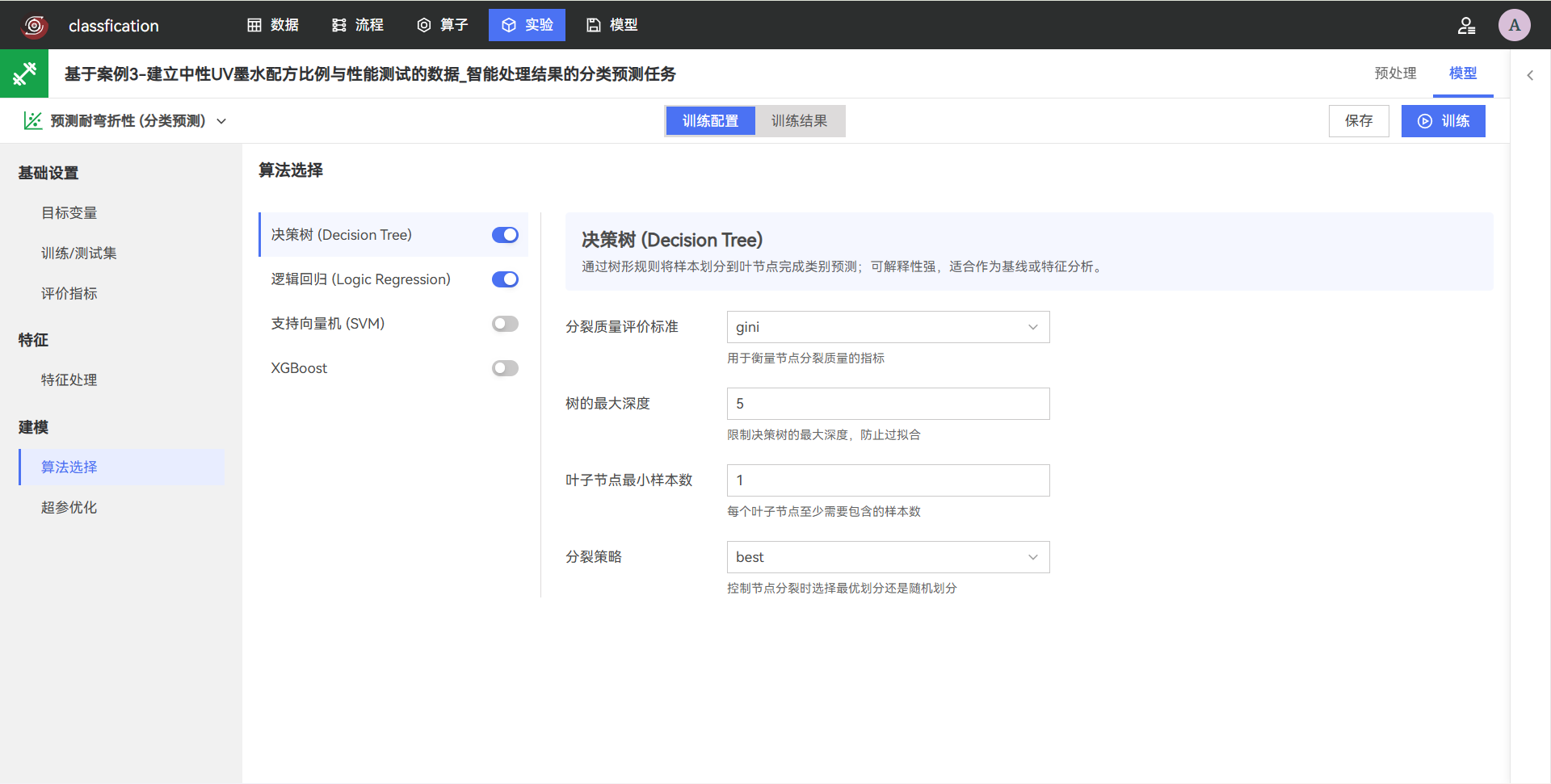Image resolution: width=1551 pixels, height=784 pixels.
Task: Click the classfication app logo icon
Action: pyautogui.click(x=34, y=26)
